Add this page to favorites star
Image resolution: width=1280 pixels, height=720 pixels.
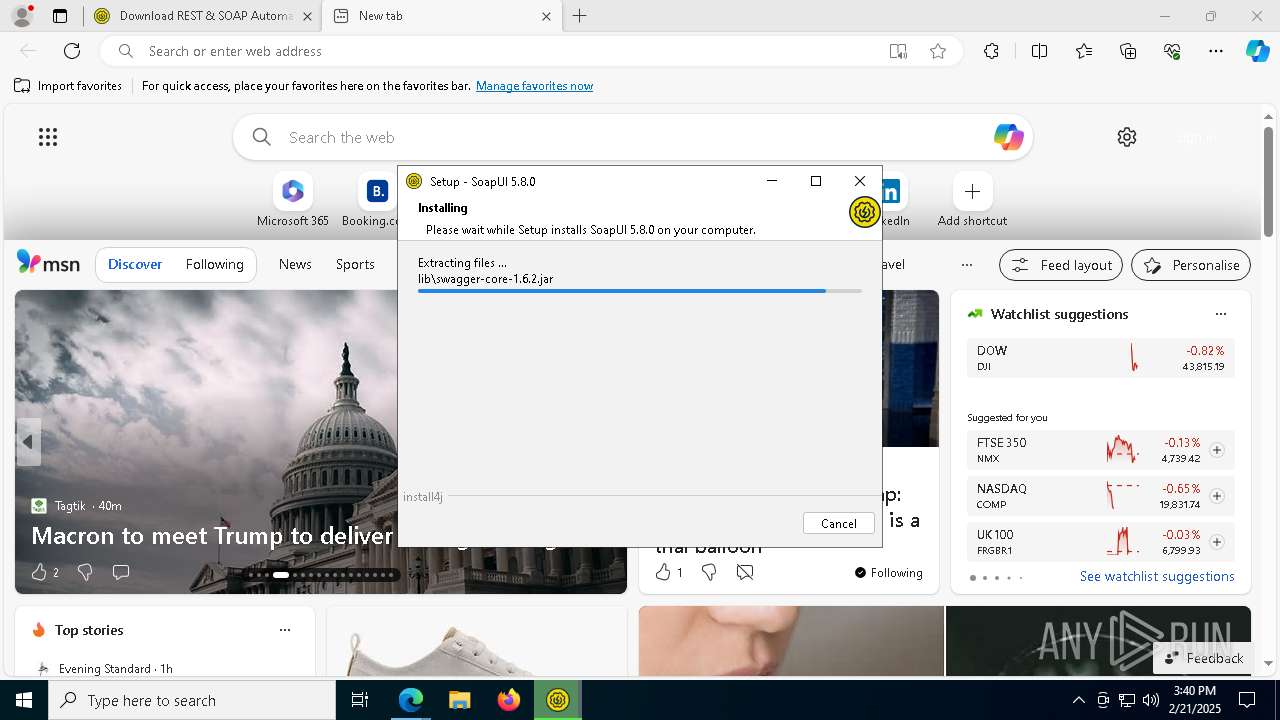click(x=937, y=51)
